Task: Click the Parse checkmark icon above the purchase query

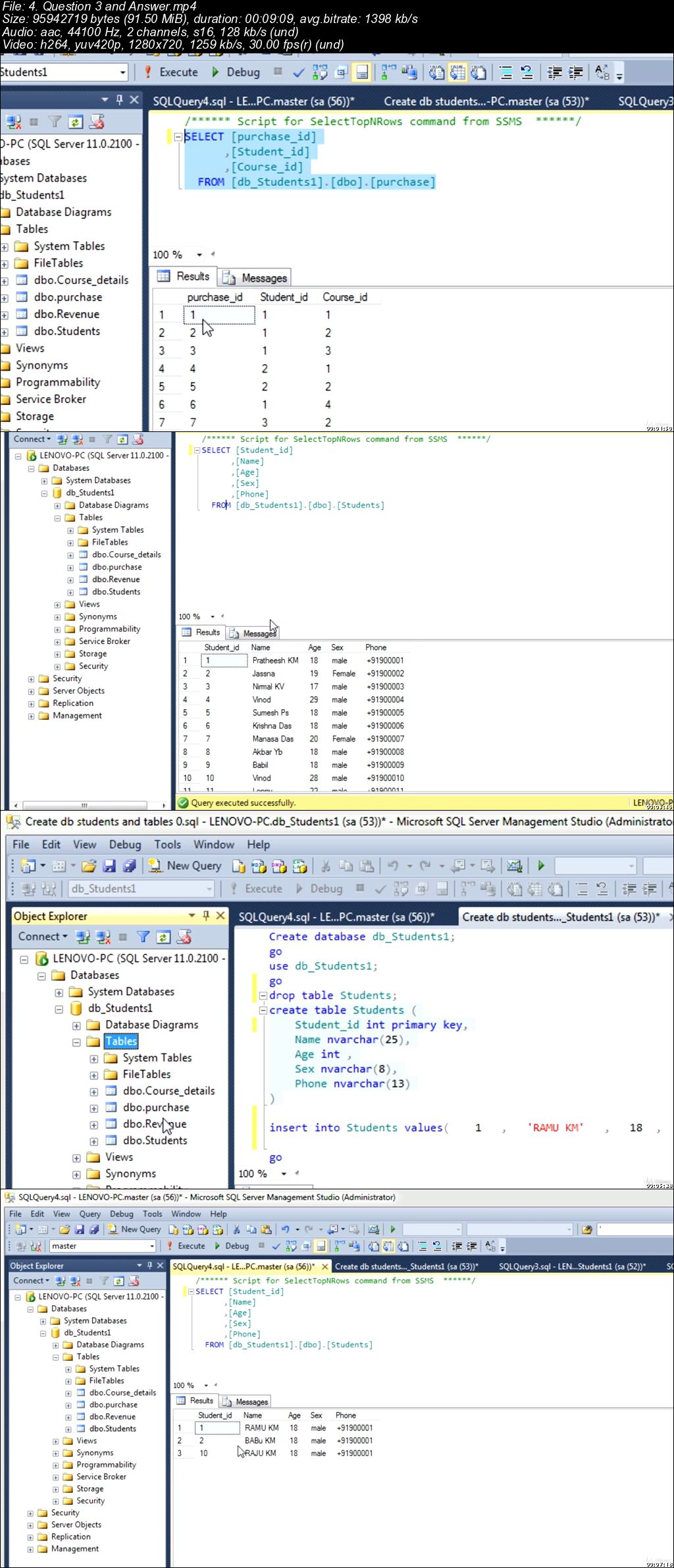Action: click(298, 72)
